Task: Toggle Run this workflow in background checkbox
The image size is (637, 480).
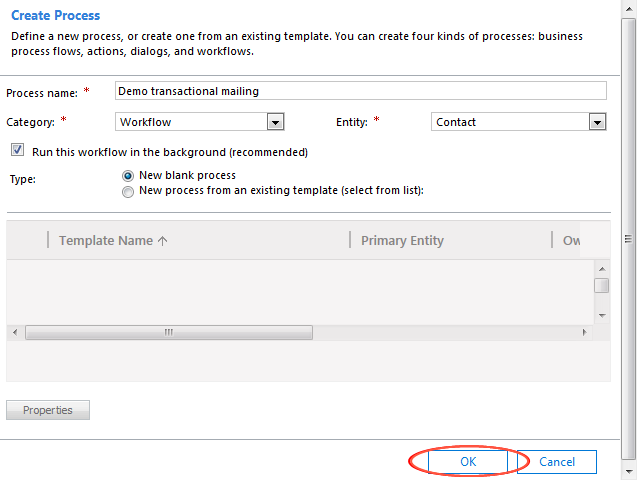Action: click(18, 152)
